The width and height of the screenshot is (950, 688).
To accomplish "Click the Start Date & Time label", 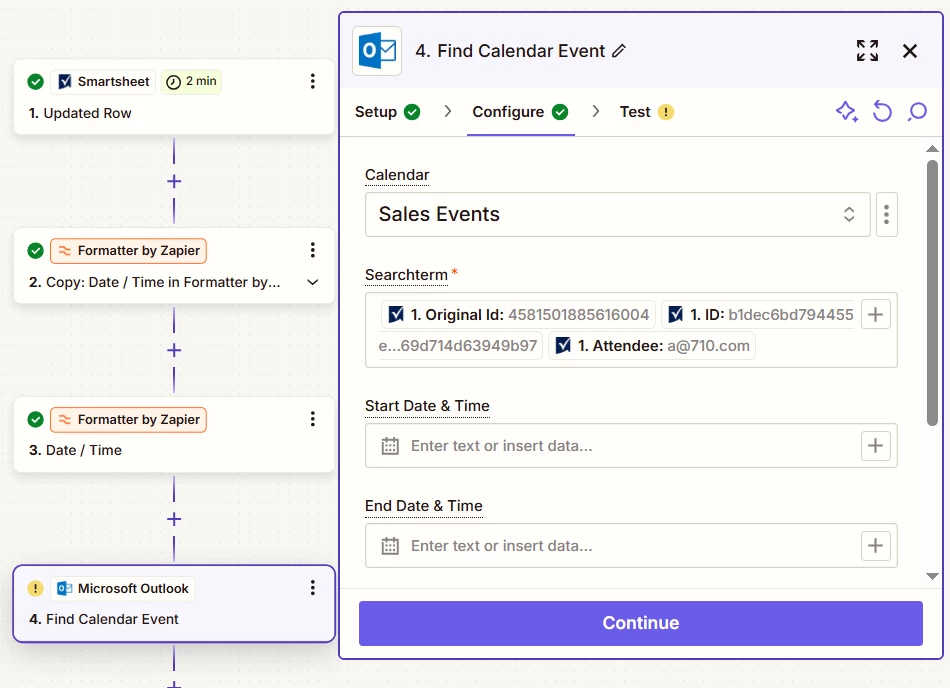I will click(427, 406).
